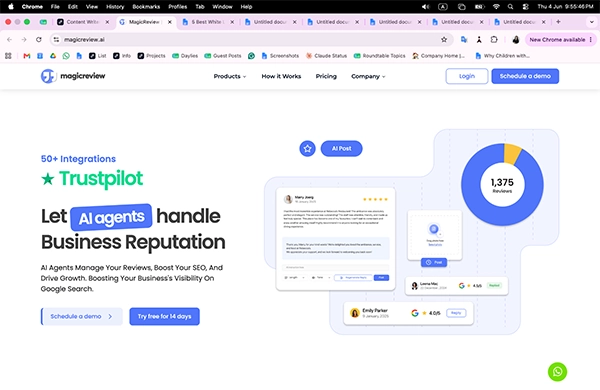Click Reply on Emily Parker review

pyautogui.click(x=456, y=313)
